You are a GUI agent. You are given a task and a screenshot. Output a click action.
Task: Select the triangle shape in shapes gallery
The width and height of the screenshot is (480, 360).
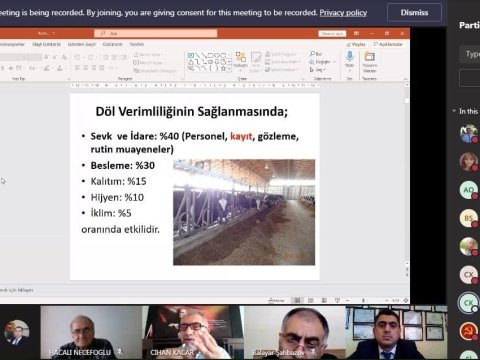[x=191, y=62]
